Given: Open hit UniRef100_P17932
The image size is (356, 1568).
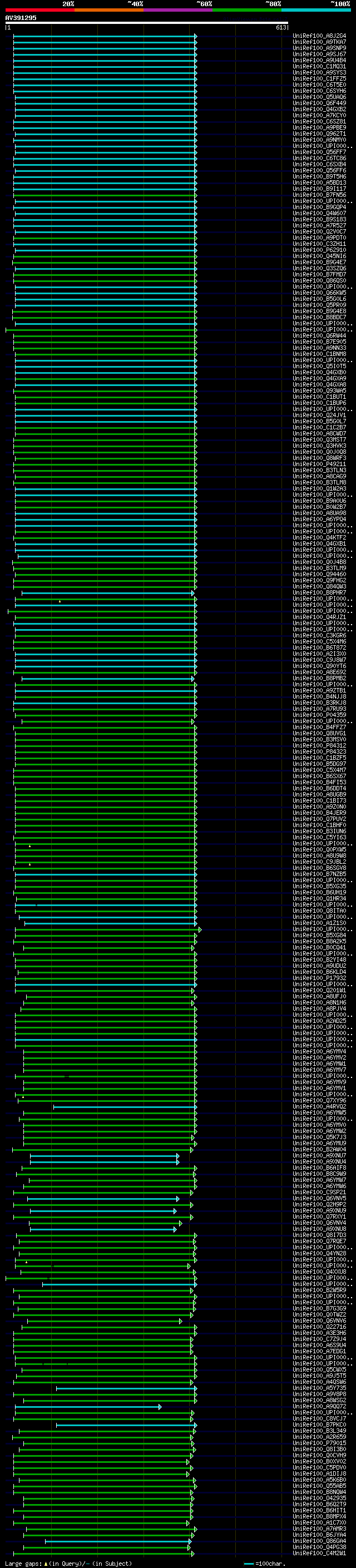Looking at the screenshot, I should (x=319, y=977).
